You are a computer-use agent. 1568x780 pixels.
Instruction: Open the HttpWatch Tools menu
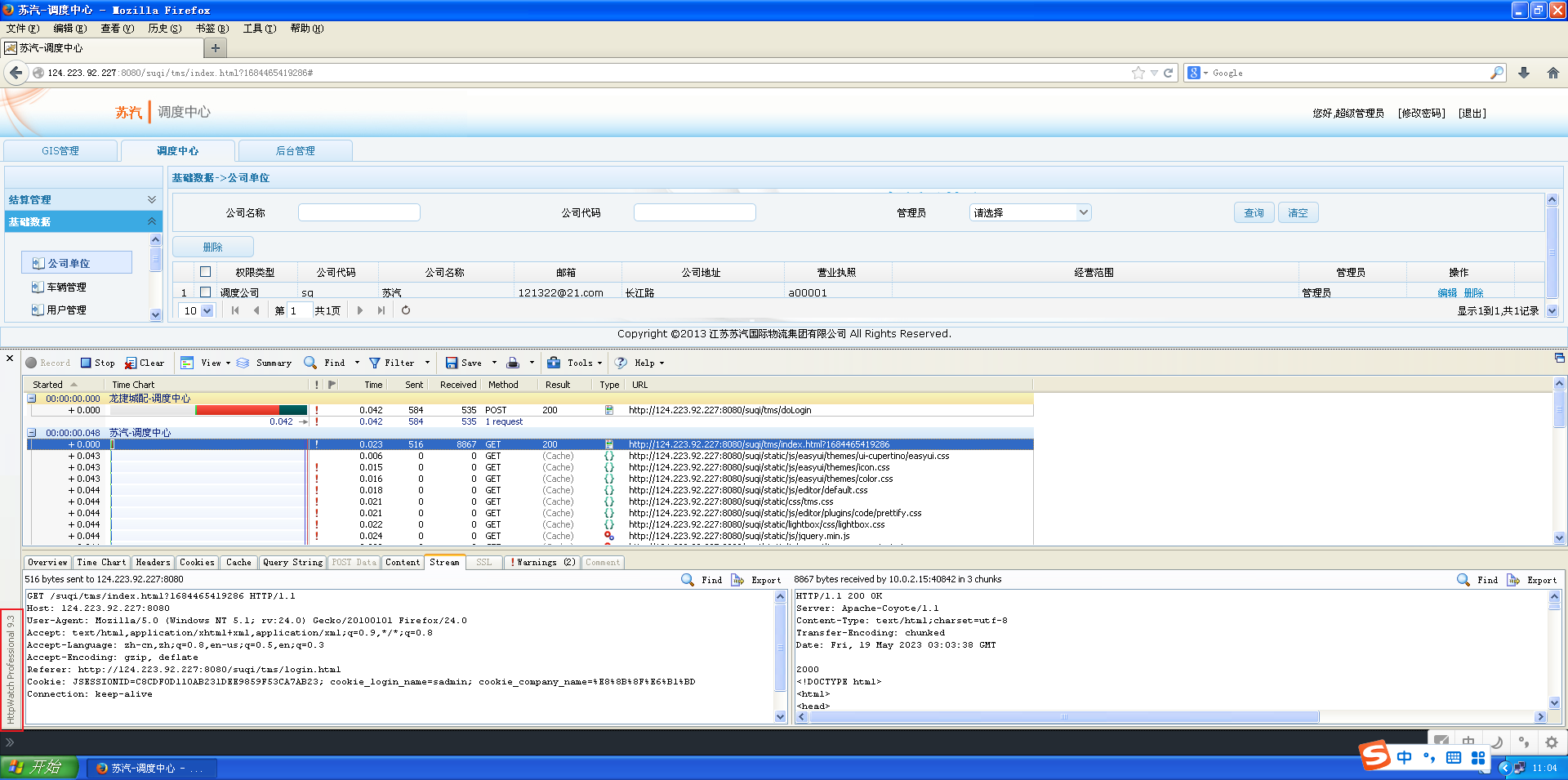pos(574,363)
